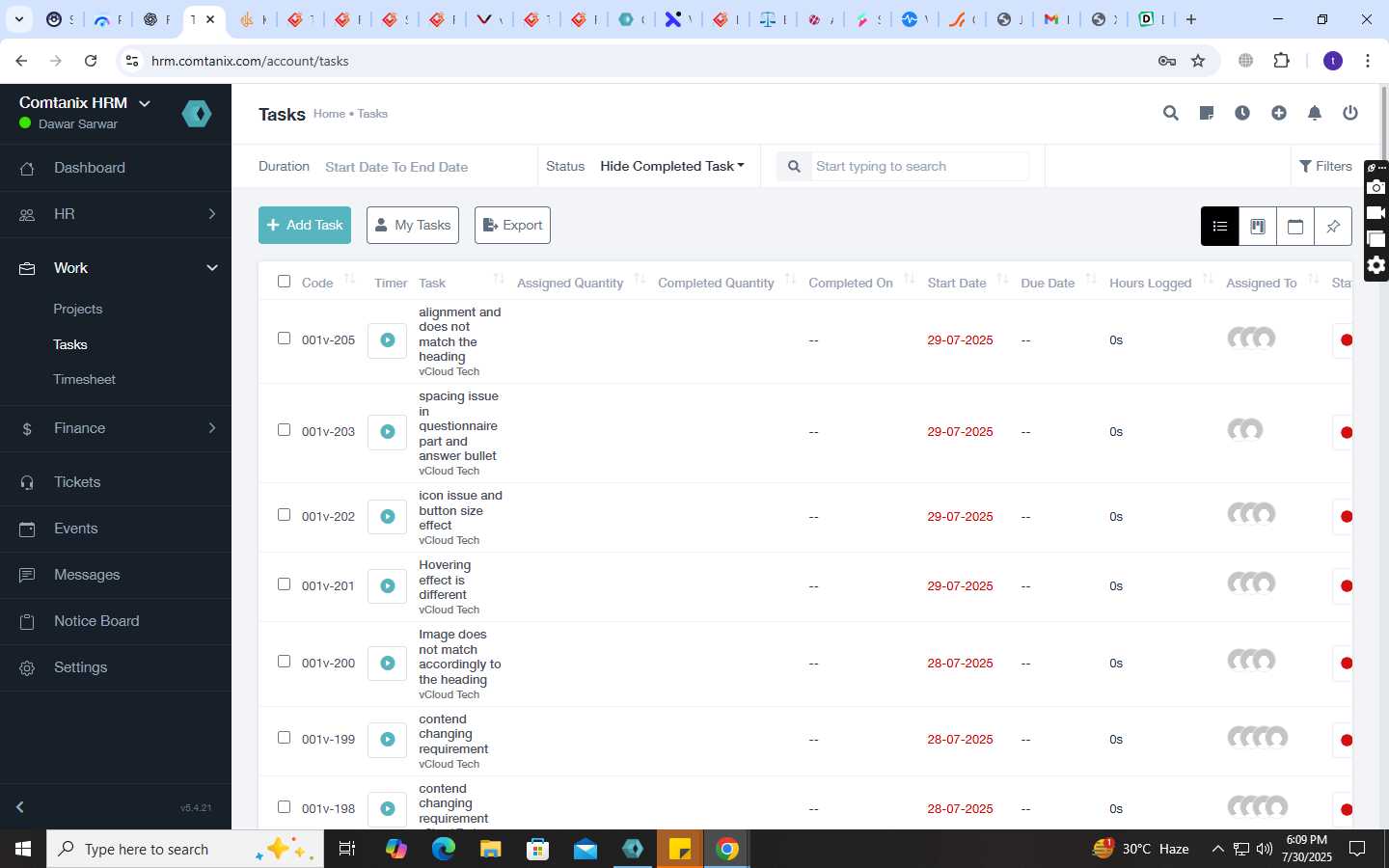This screenshot has width=1389, height=868.
Task: Open the Hide Completed Task status dropdown
Action: tap(672, 166)
